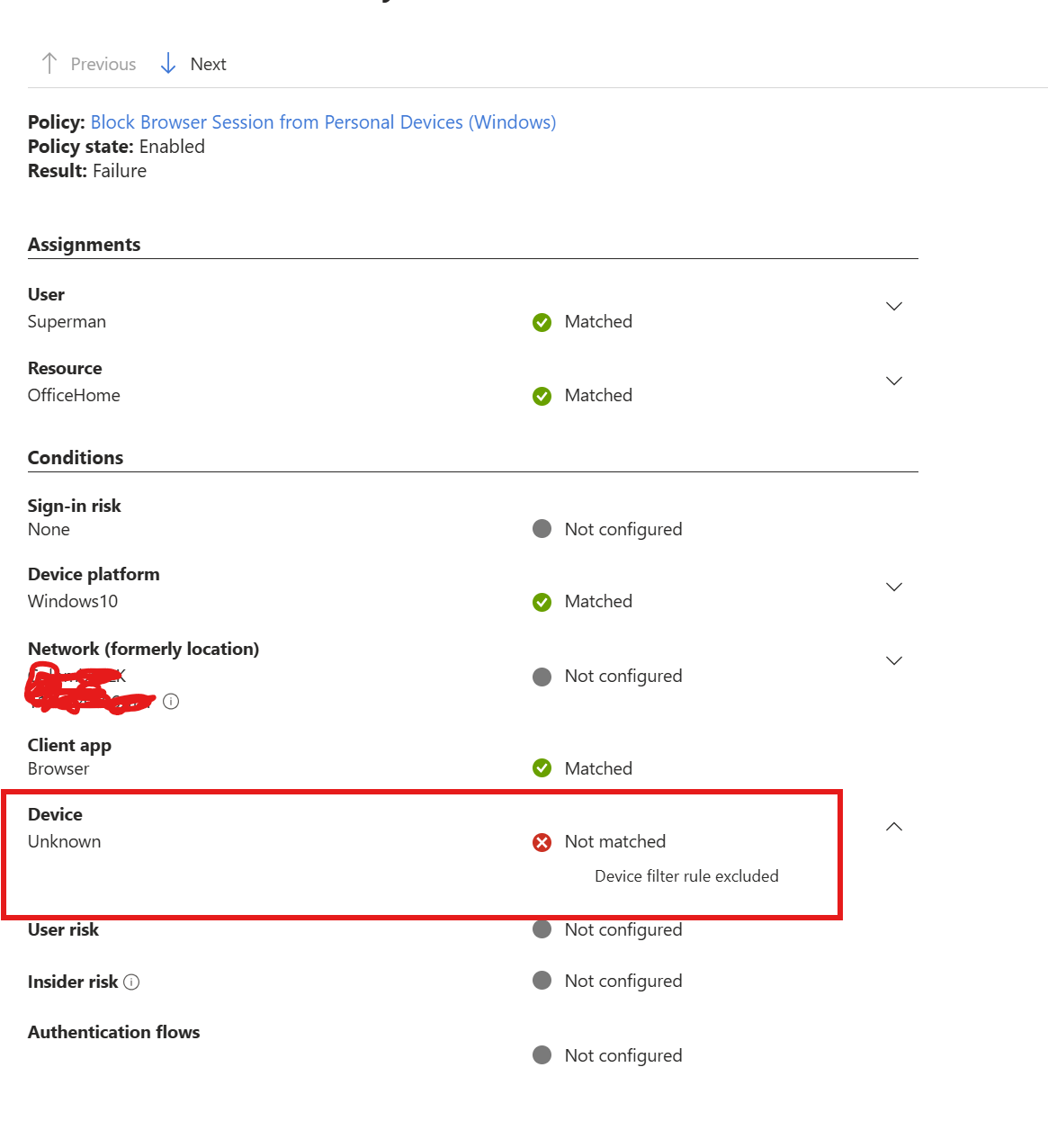Click the 'Policy state: Enabled' text
The height and width of the screenshot is (1148, 1048).
pyautogui.click(x=116, y=147)
